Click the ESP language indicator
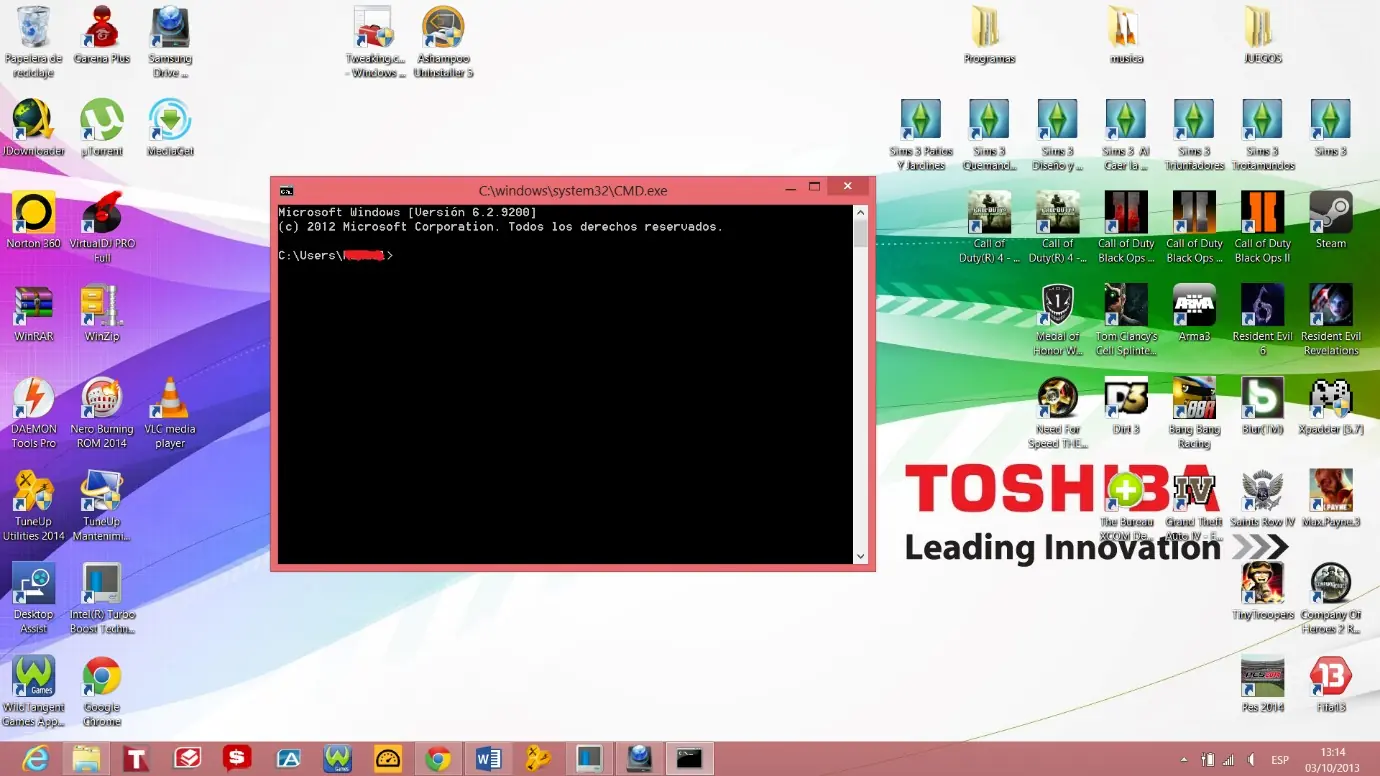The height and width of the screenshot is (776, 1380). point(1280,760)
